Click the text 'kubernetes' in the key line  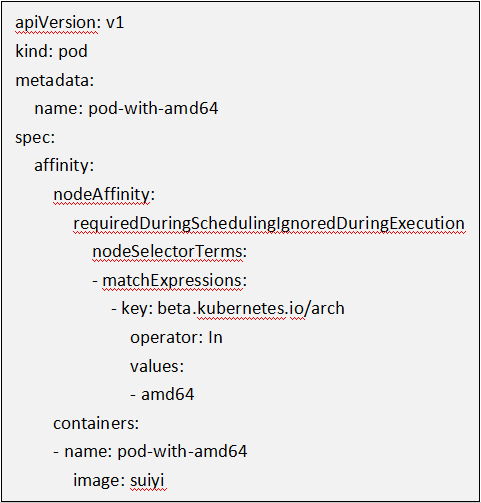click(241, 309)
